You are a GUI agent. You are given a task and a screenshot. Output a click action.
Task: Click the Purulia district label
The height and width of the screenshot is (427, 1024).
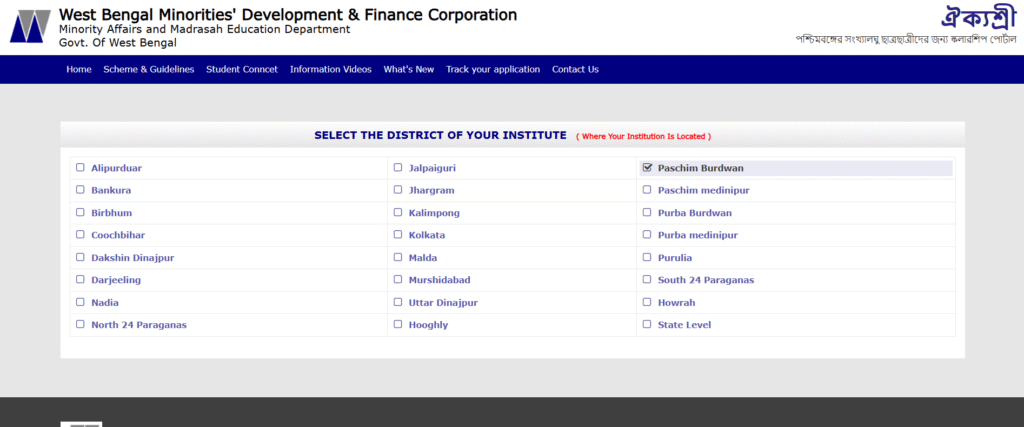(675, 258)
